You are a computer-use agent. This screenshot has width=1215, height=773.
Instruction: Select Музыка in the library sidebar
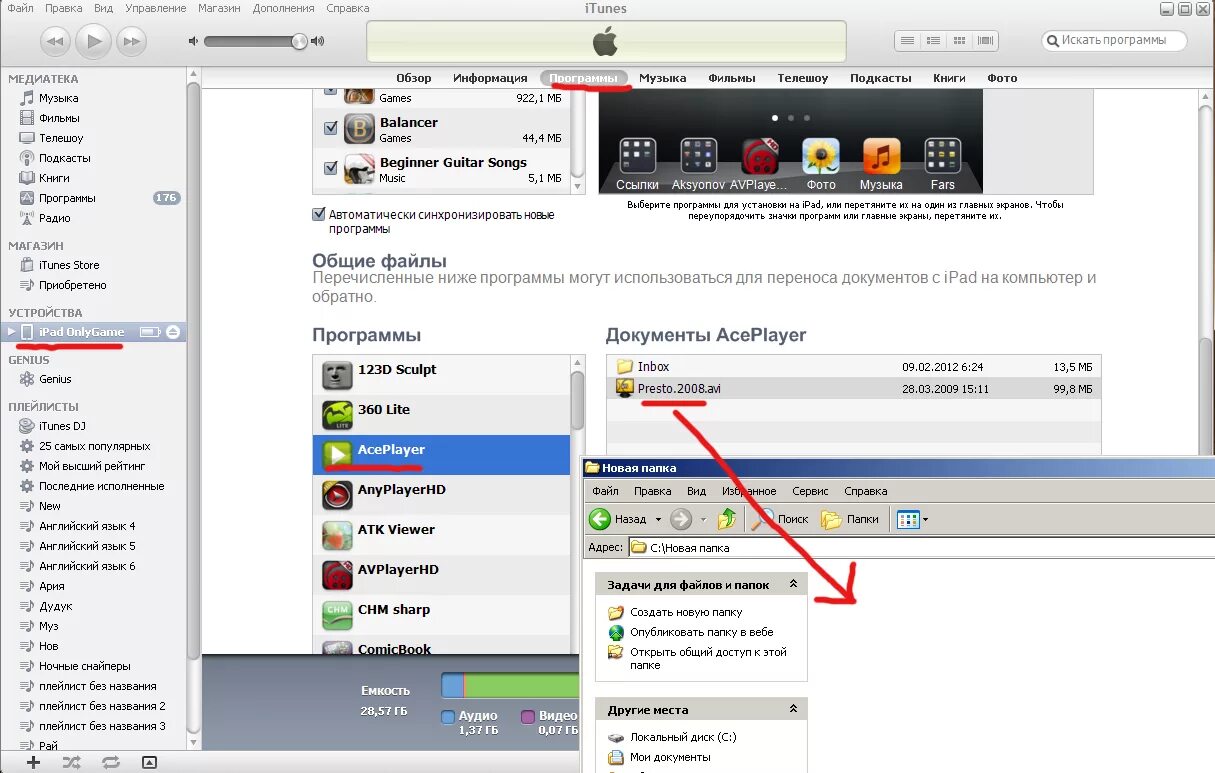click(58, 98)
